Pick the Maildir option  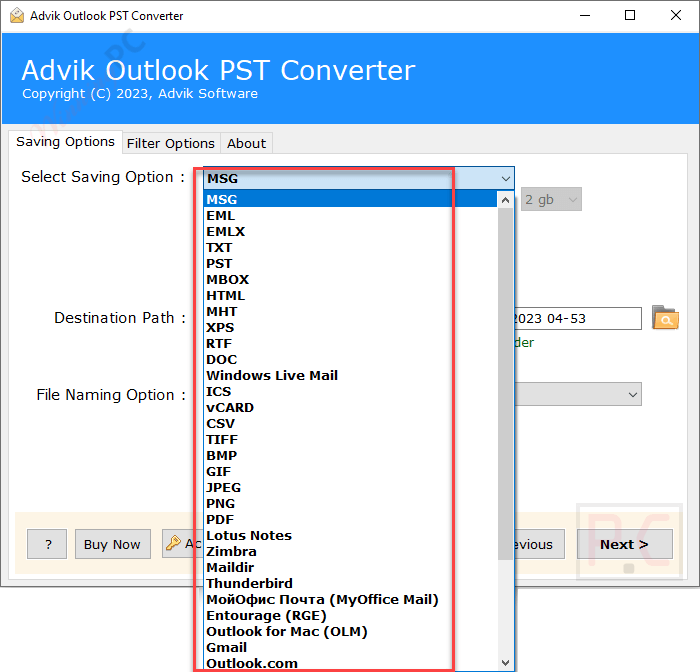(x=350, y=568)
